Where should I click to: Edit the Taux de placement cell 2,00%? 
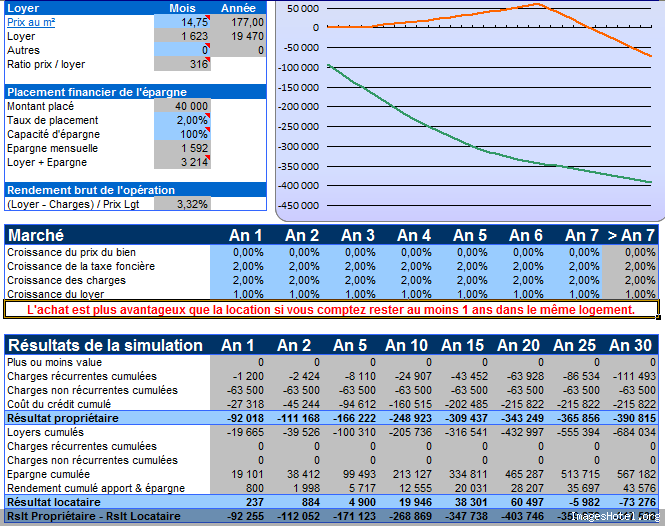tap(182, 120)
